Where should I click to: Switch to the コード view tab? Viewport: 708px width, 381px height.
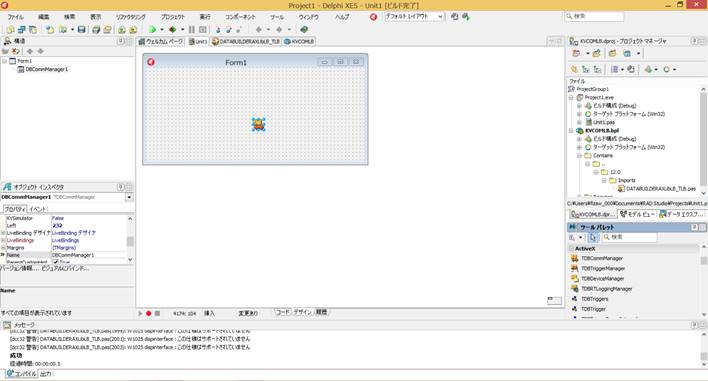[x=283, y=312]
